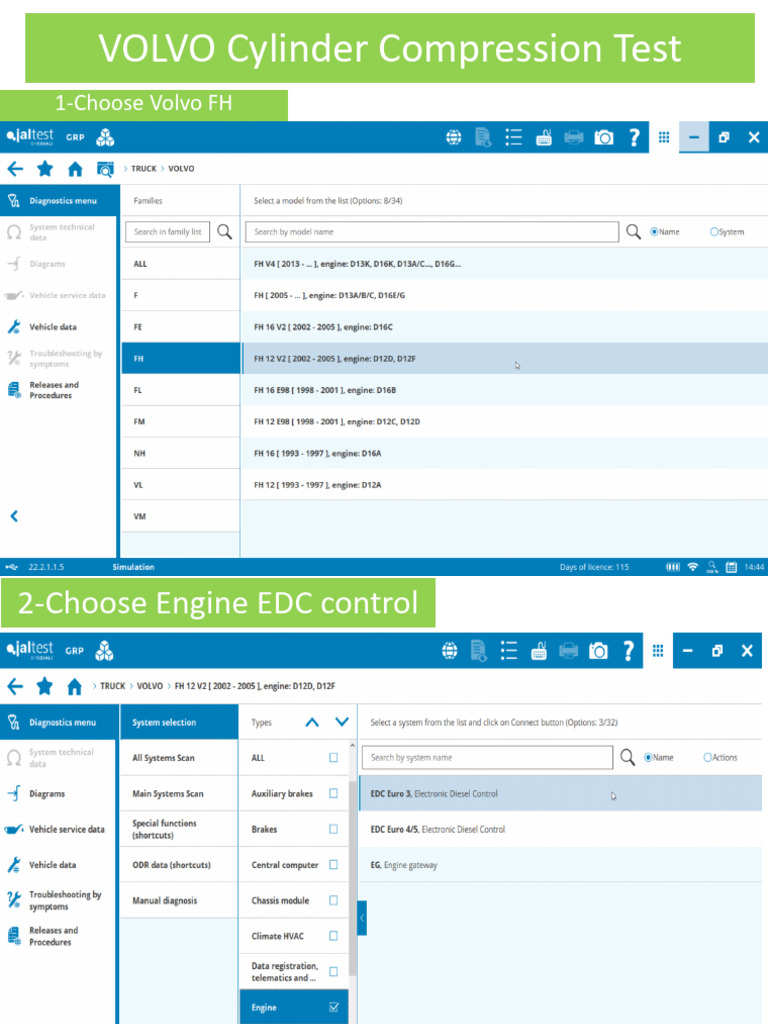
Task: Click the globe icon in lower toolbar
Action: 449,650
